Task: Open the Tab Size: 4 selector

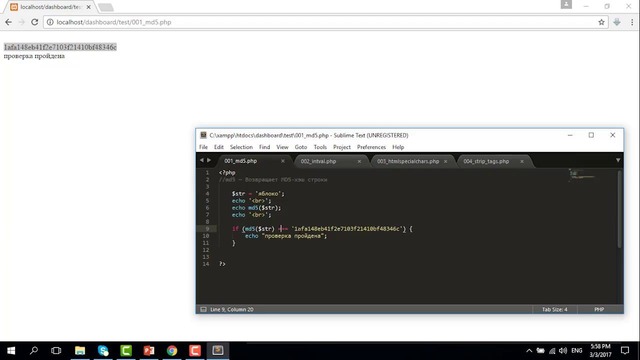Action: tap(555, 309)
